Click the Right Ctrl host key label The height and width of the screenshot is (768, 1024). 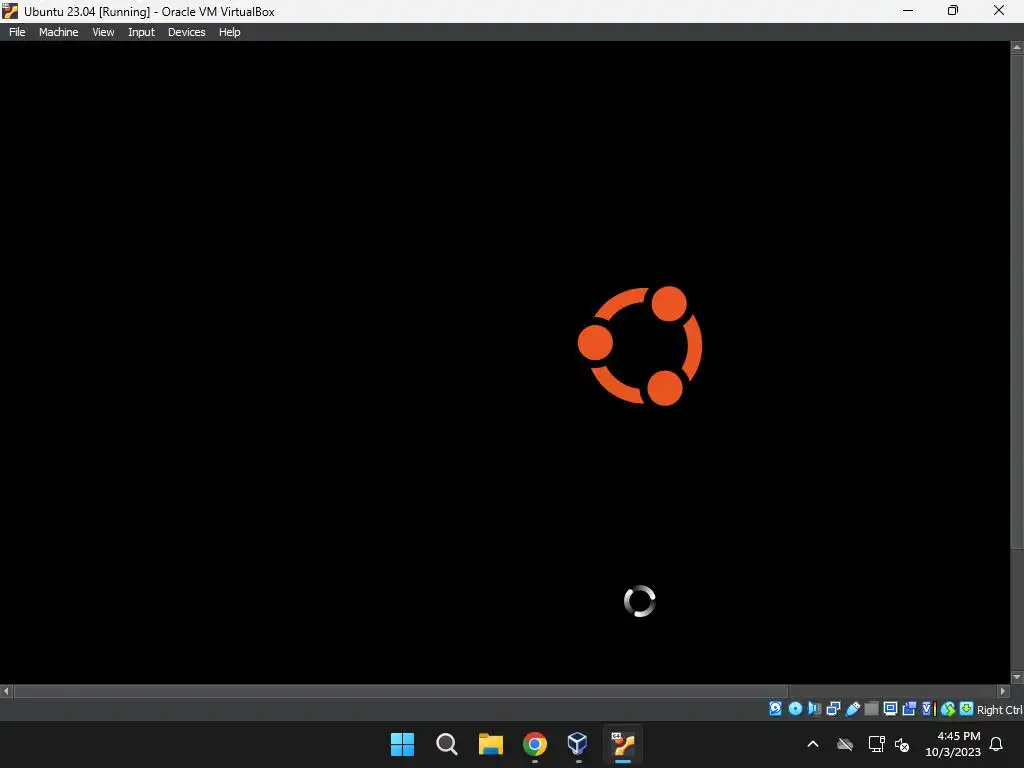tap(999, 710)
